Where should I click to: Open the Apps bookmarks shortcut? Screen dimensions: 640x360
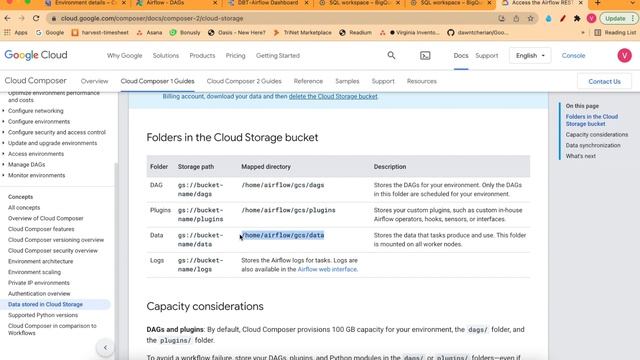(16, 33)
